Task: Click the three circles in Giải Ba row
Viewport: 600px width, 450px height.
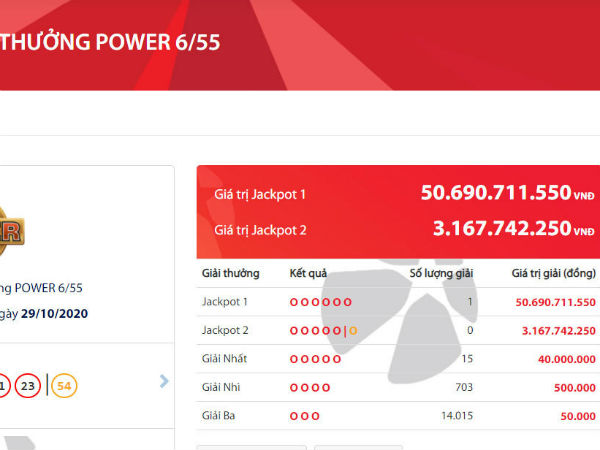Action: [x=305, y=415]
